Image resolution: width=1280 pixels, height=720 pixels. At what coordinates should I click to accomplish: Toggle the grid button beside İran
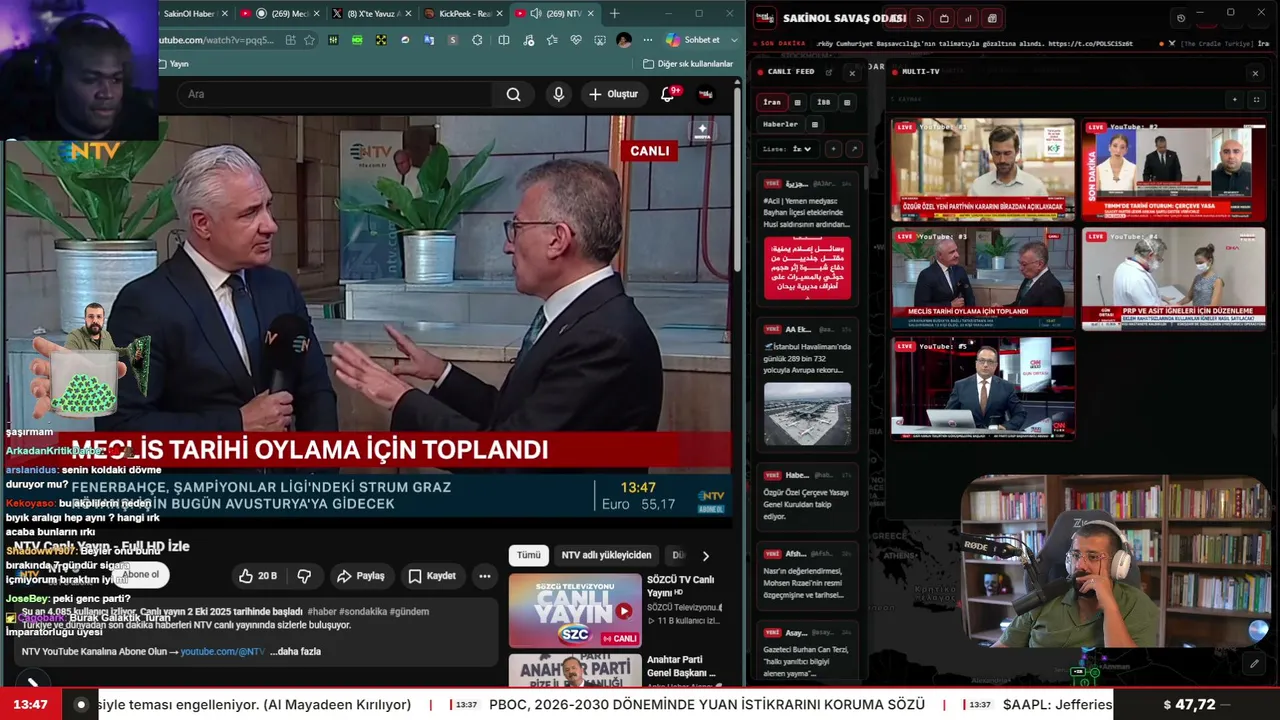tap(797, 102)
